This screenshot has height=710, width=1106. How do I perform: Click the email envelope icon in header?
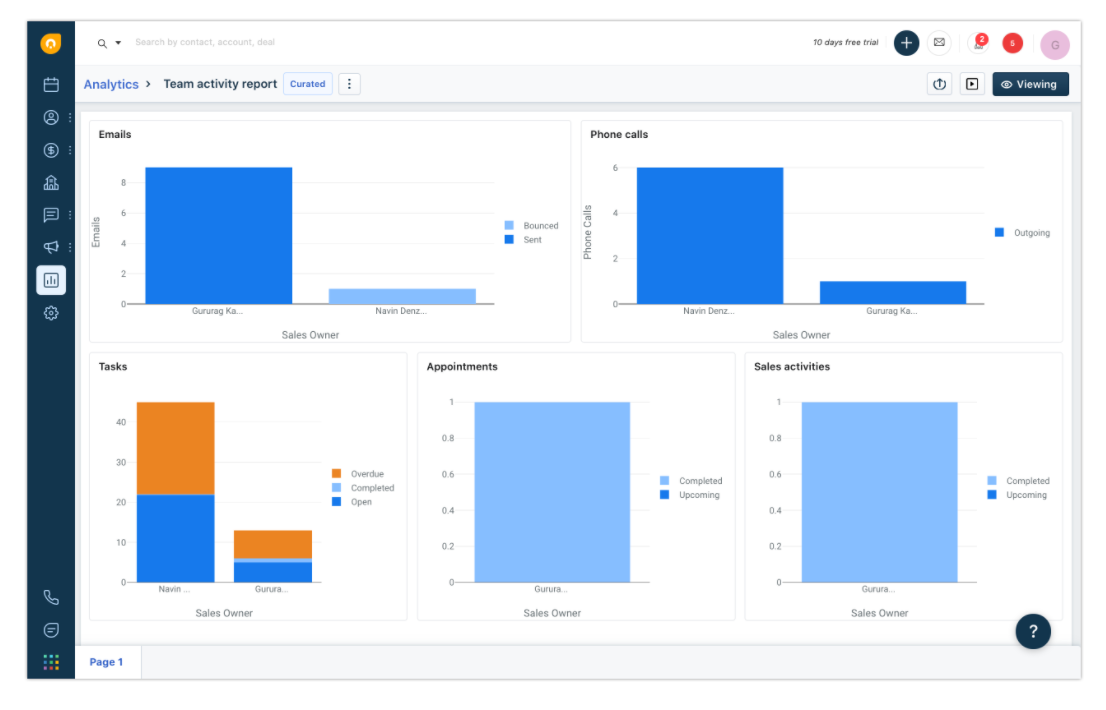click(x=939, y=43)
